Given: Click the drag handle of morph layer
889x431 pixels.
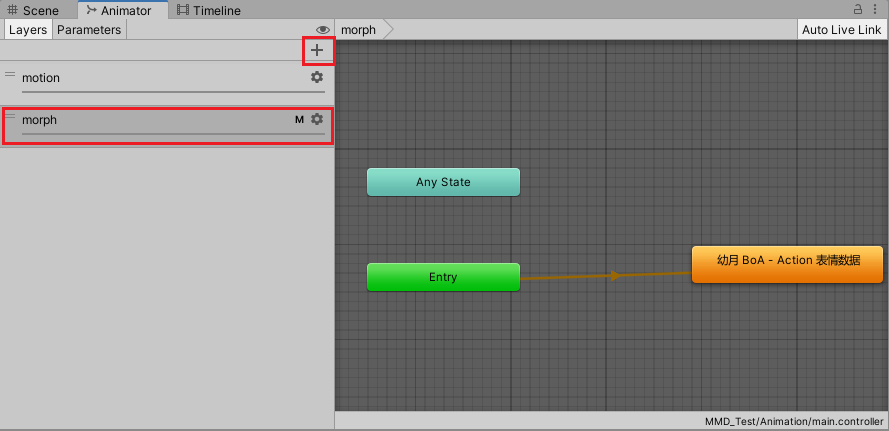Looking at the screenshot, I should pos(10,117).
